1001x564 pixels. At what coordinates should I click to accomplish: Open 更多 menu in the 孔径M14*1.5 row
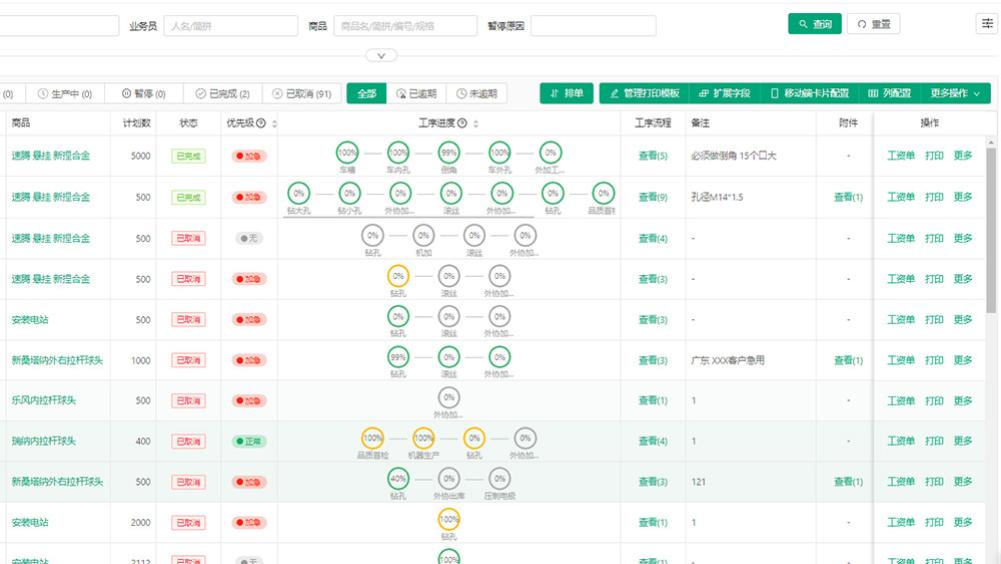point(963,197)
